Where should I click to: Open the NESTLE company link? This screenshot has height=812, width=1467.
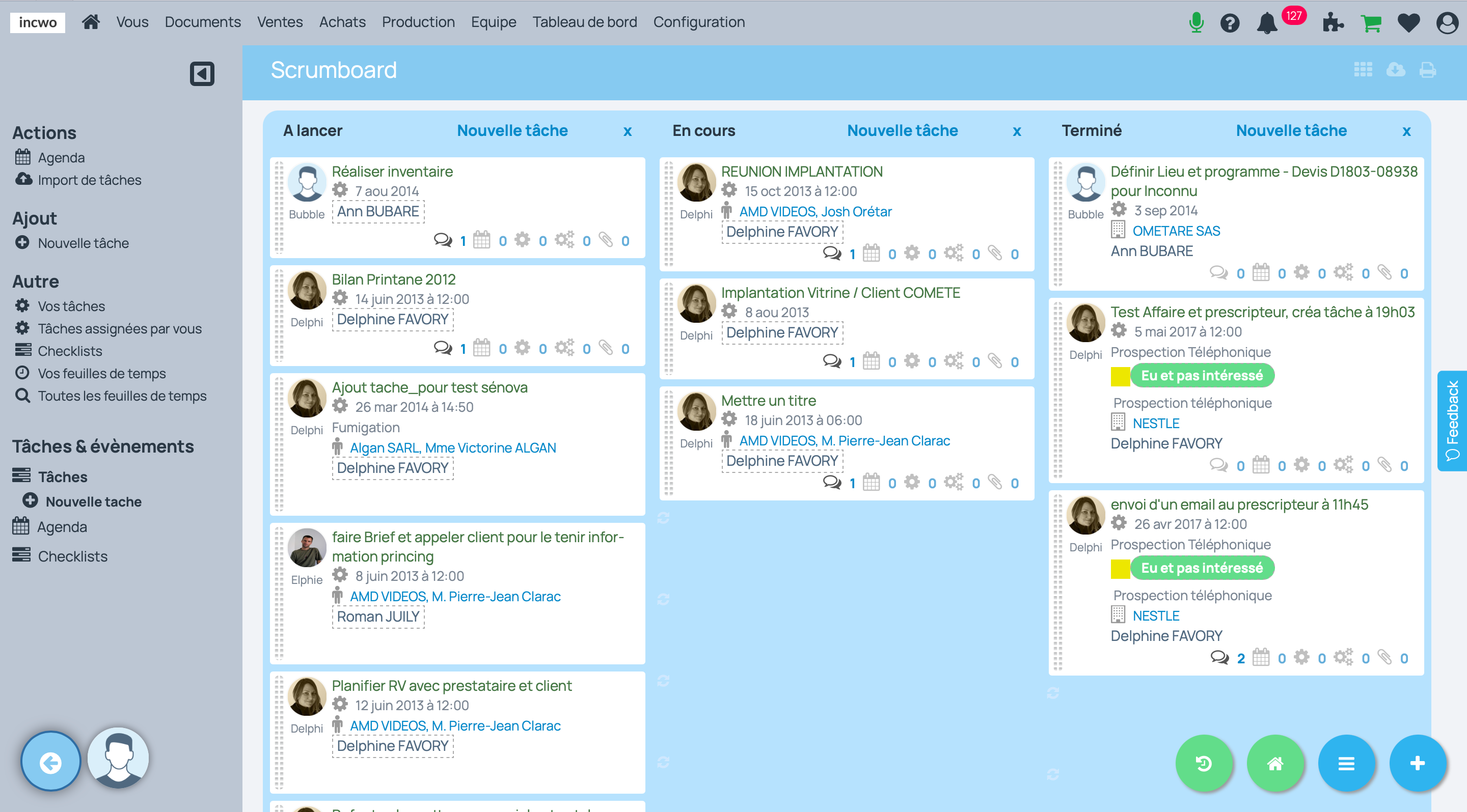tap(1155, 423)
